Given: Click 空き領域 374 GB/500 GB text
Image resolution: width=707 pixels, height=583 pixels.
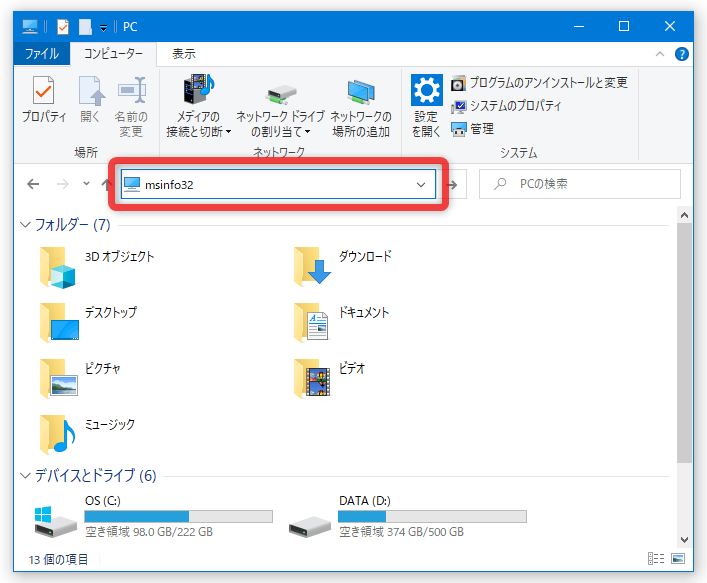Looking at the screenshot, I should pyautogui.click(x=401, y=532).
